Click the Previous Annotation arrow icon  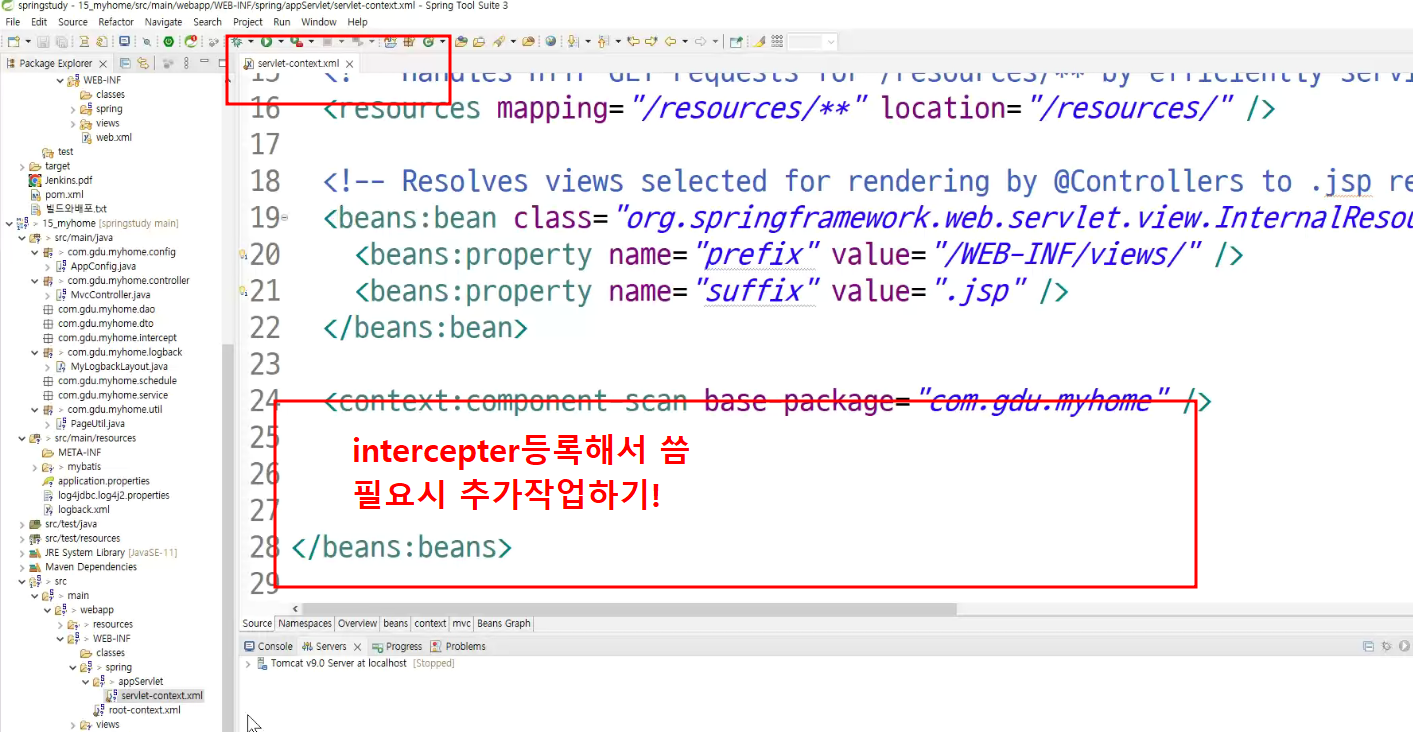click(603, 42)
